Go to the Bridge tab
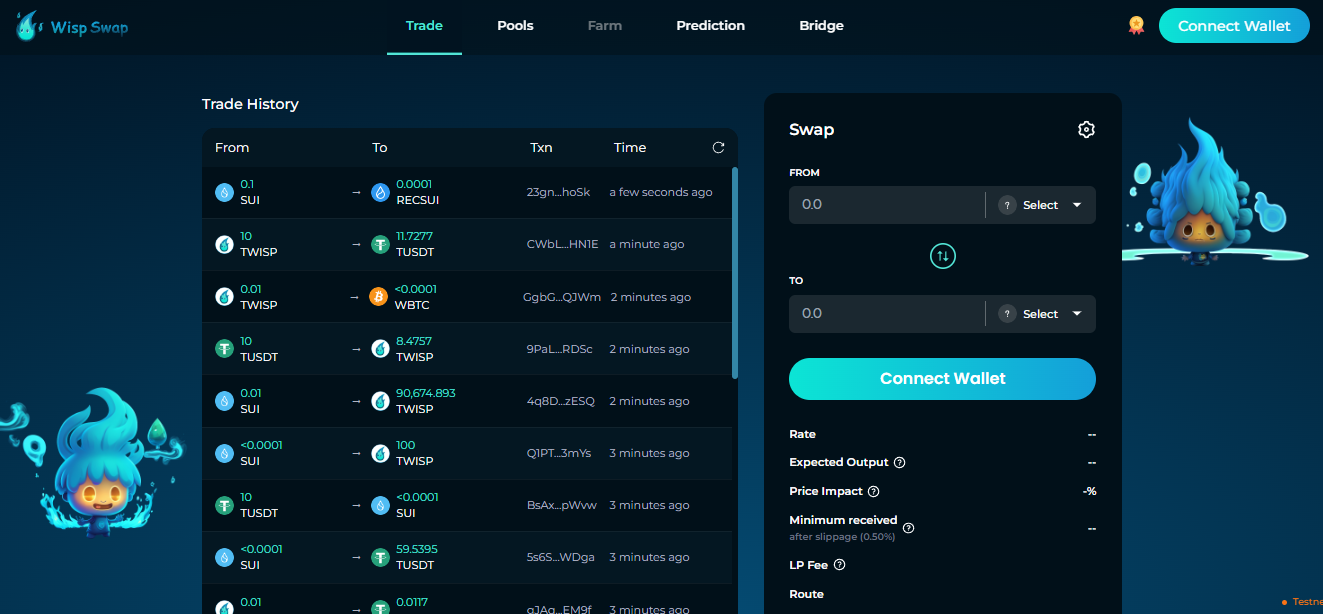1323x614 pixels. [x=821, y=26]
